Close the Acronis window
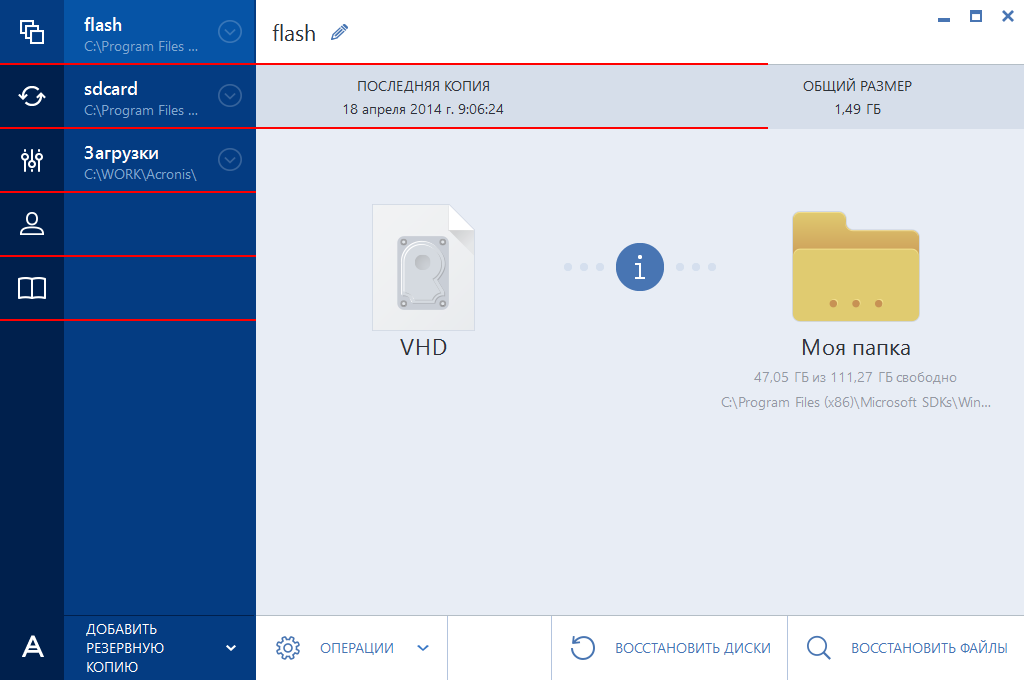 (1008, 16)
